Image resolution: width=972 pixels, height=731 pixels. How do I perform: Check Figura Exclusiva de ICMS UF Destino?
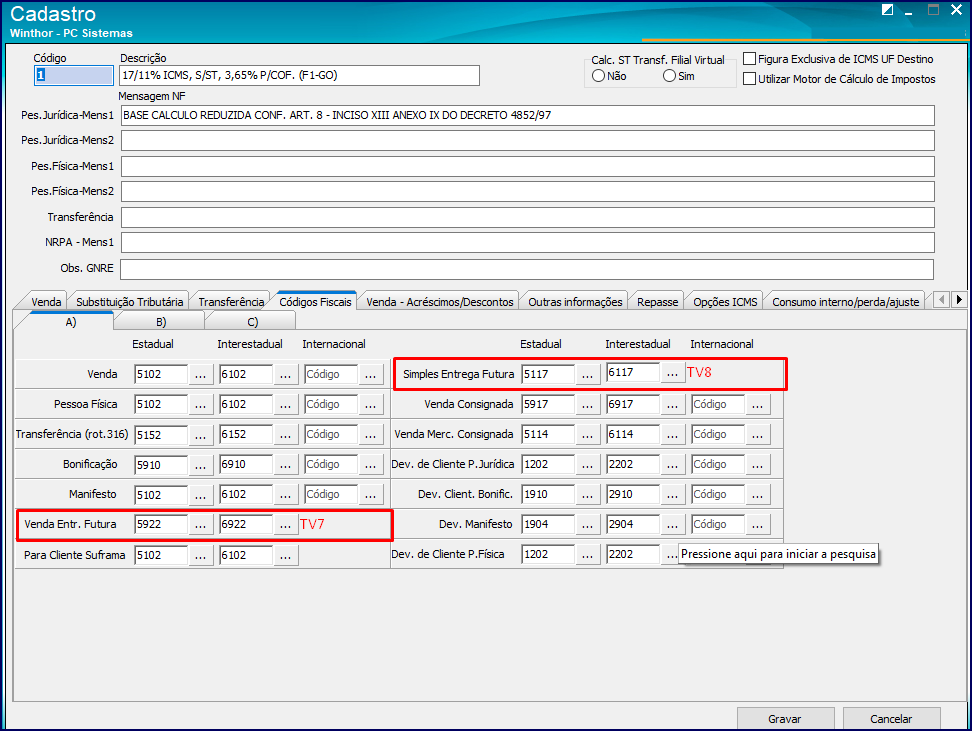pos(749,59)
